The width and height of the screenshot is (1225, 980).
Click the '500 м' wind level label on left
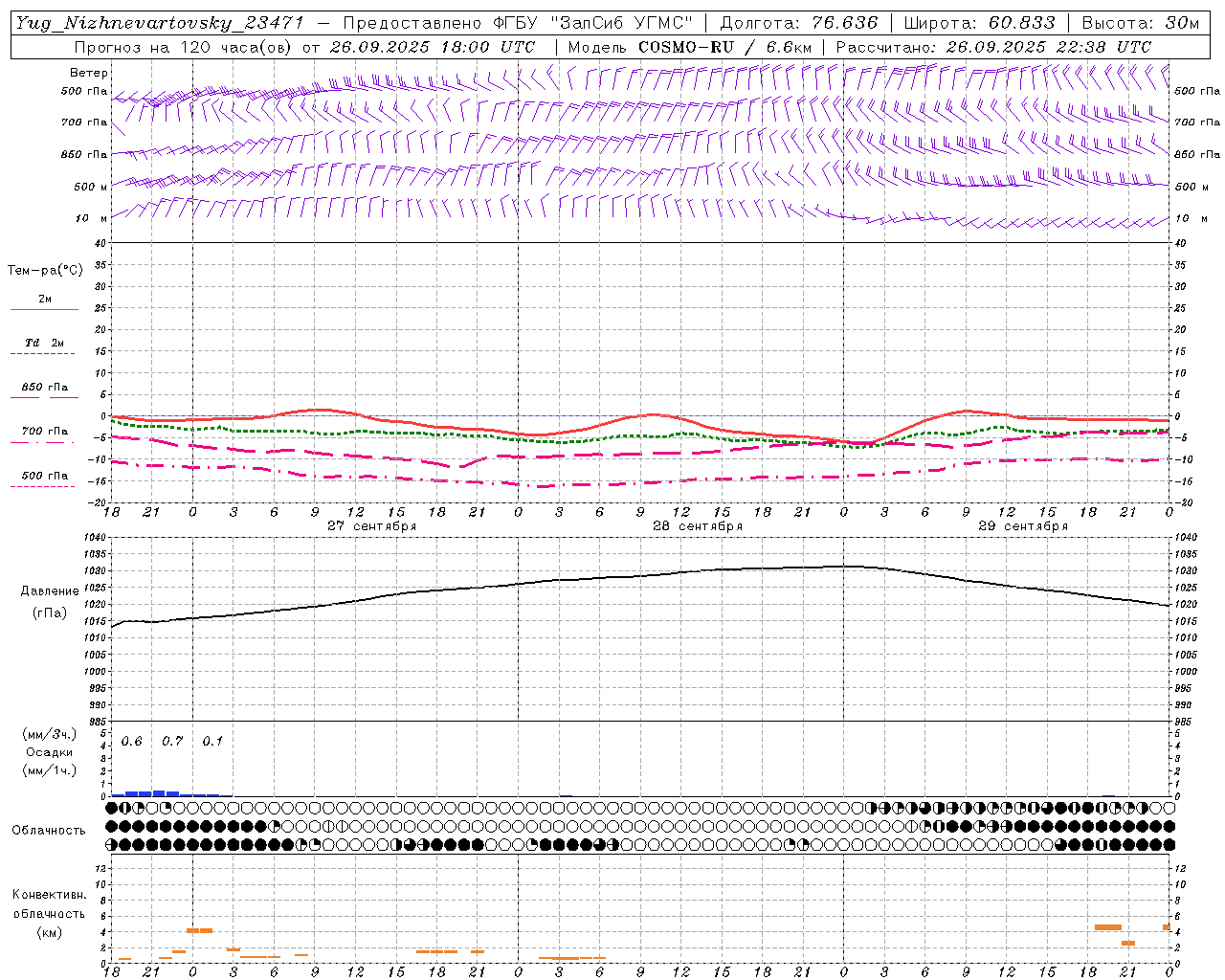click(x=91, y=187)
